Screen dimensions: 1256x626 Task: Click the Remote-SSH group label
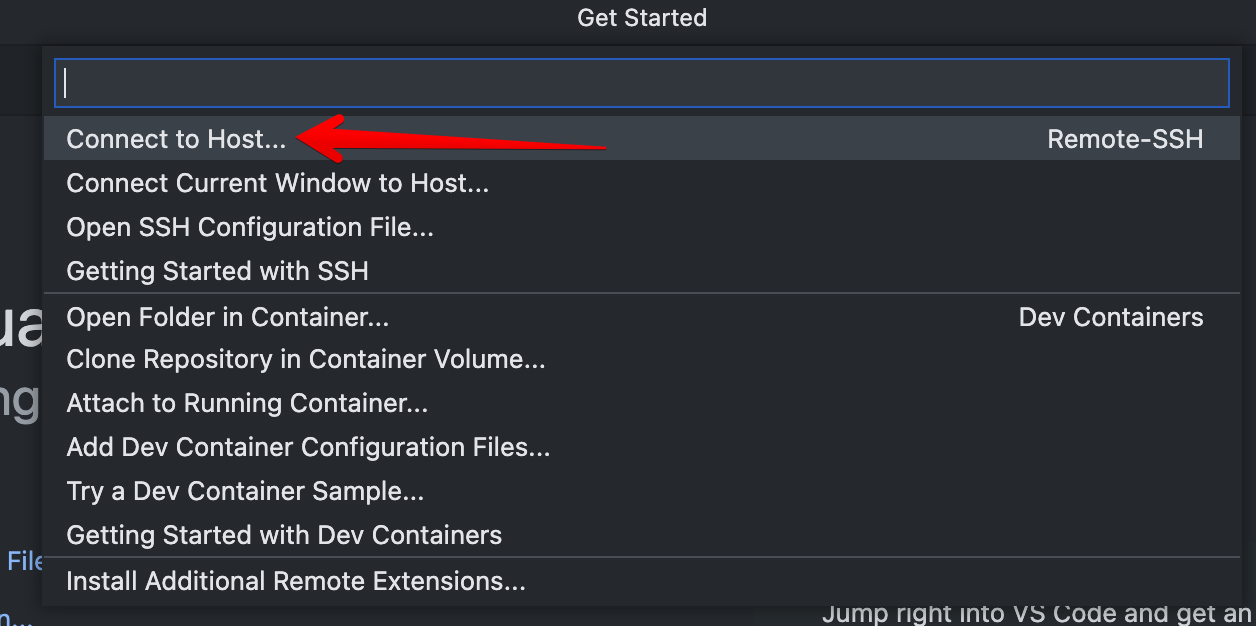(1125, 140)
